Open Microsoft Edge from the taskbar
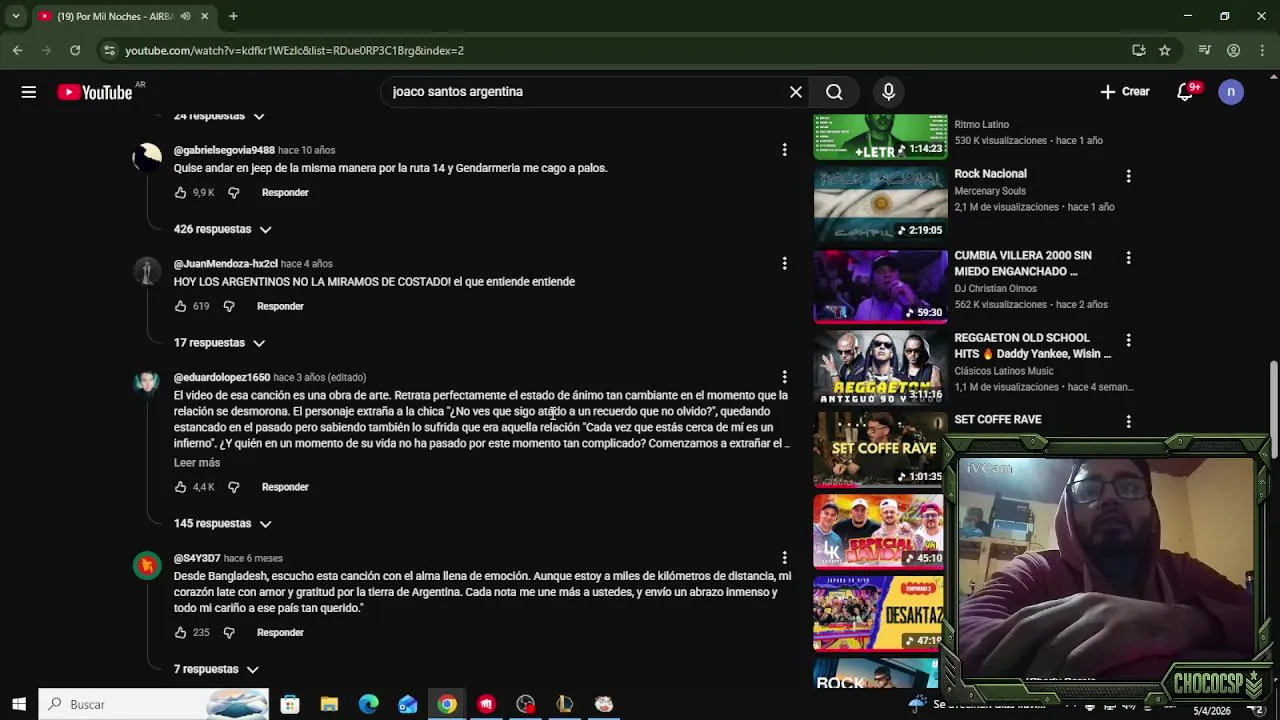This screenshot has height=720, width=1280. tap(369, 705)
